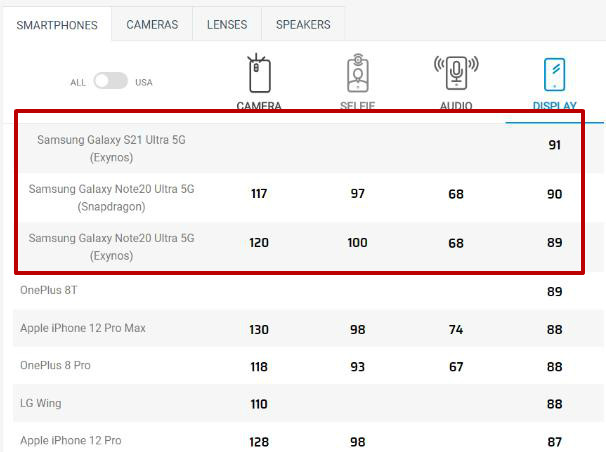Select the Display phone icon
The image size is (606, 452).
coord(555,75)
